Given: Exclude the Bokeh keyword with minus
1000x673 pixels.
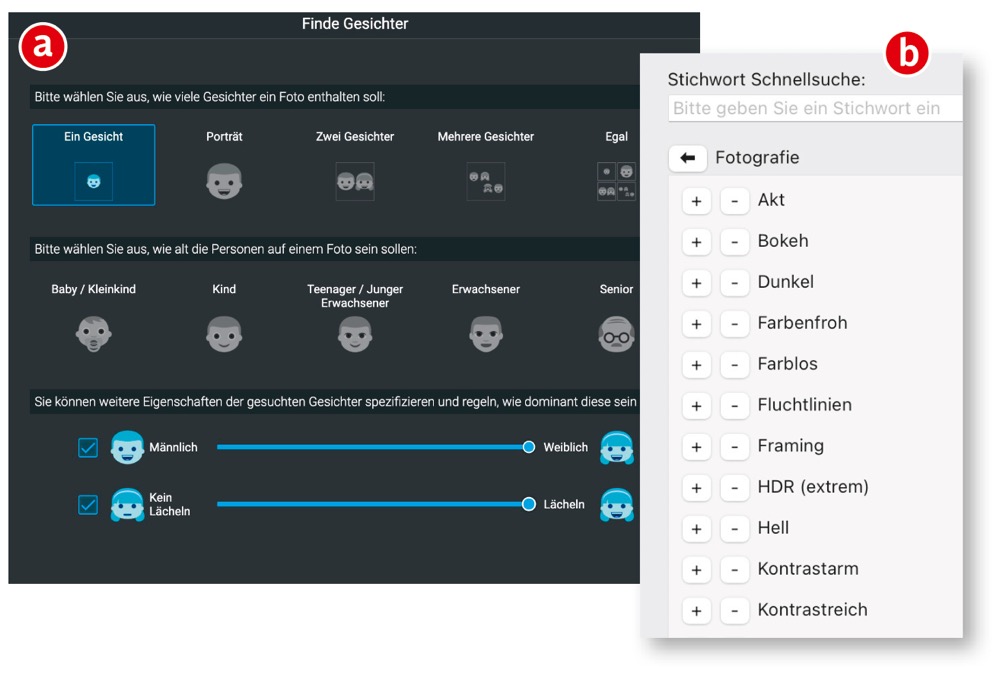Looking at the screenshot, I should (734, 242).
